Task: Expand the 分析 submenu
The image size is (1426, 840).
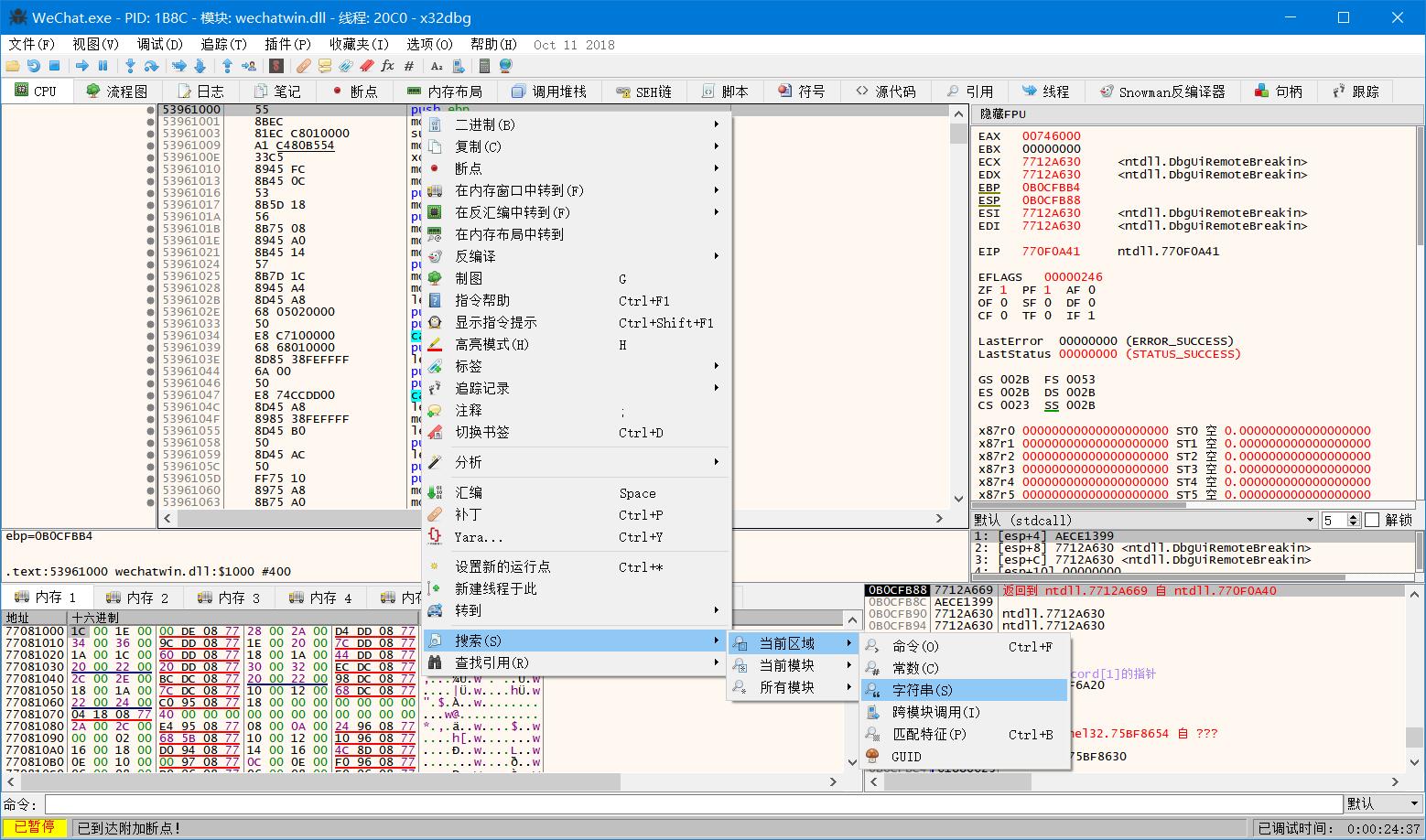Action: click(x=577, y=462)
